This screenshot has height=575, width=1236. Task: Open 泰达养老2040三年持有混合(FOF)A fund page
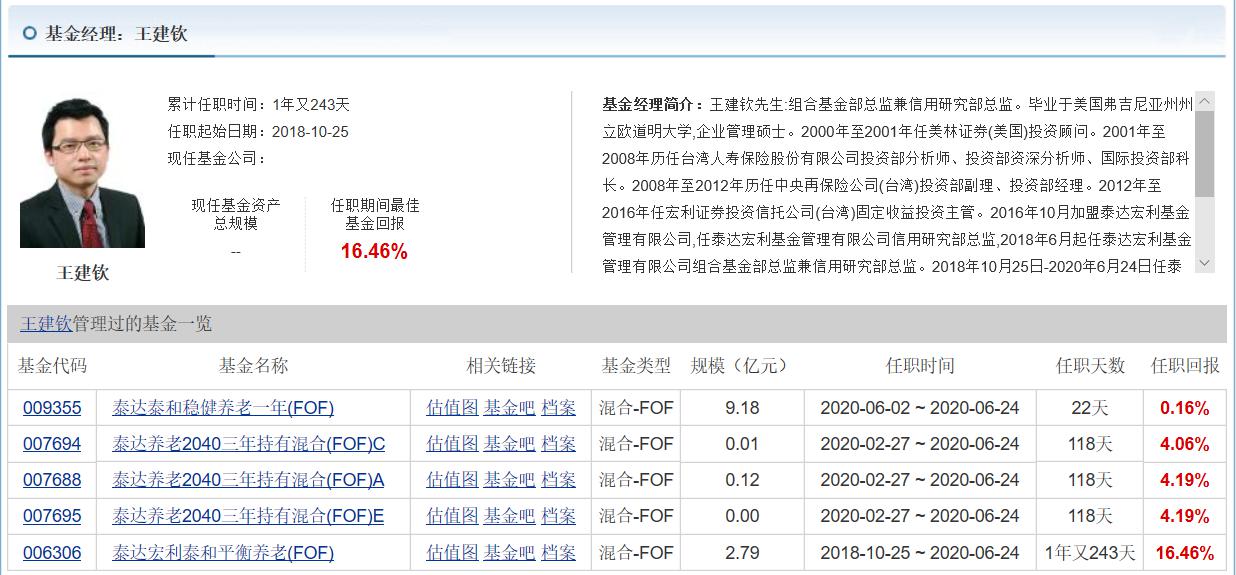pos(248,480)
